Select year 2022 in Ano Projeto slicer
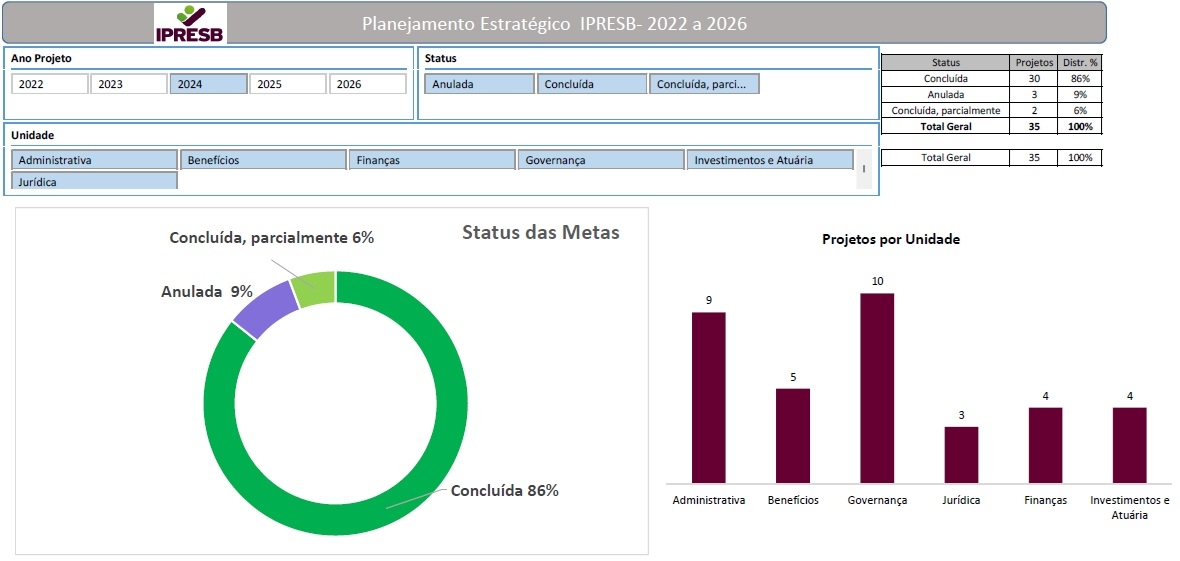 click(50, 84)
